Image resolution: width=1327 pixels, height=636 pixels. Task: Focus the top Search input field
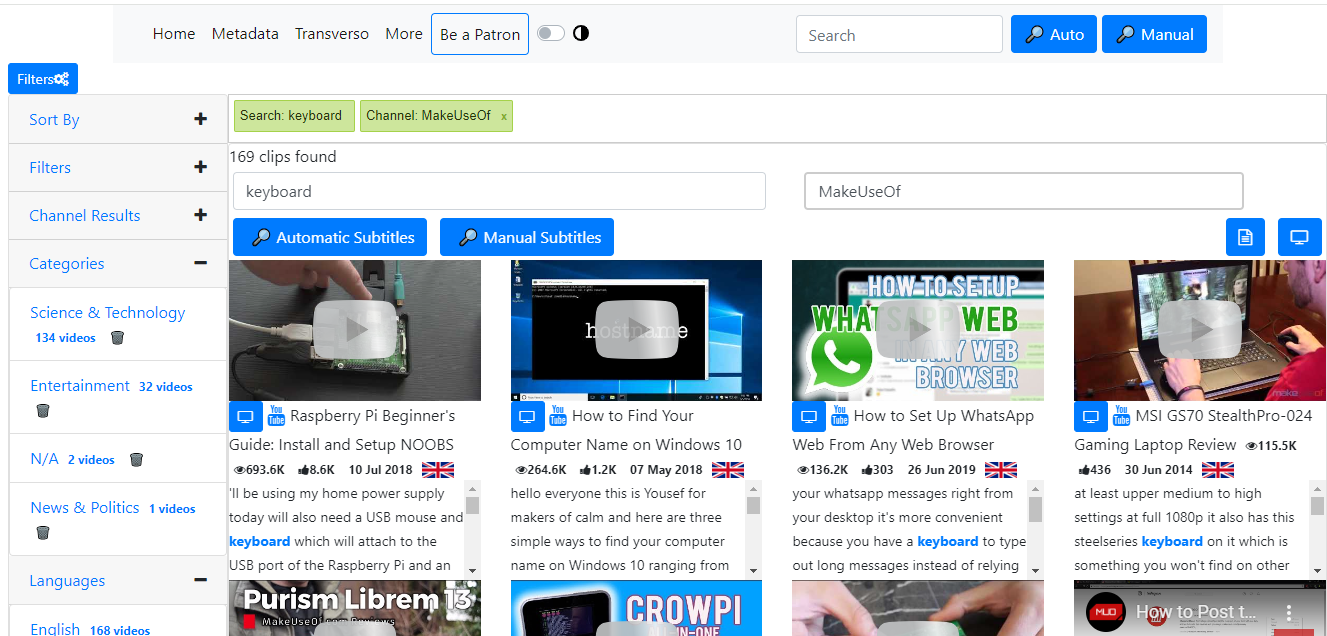point(899,34)
